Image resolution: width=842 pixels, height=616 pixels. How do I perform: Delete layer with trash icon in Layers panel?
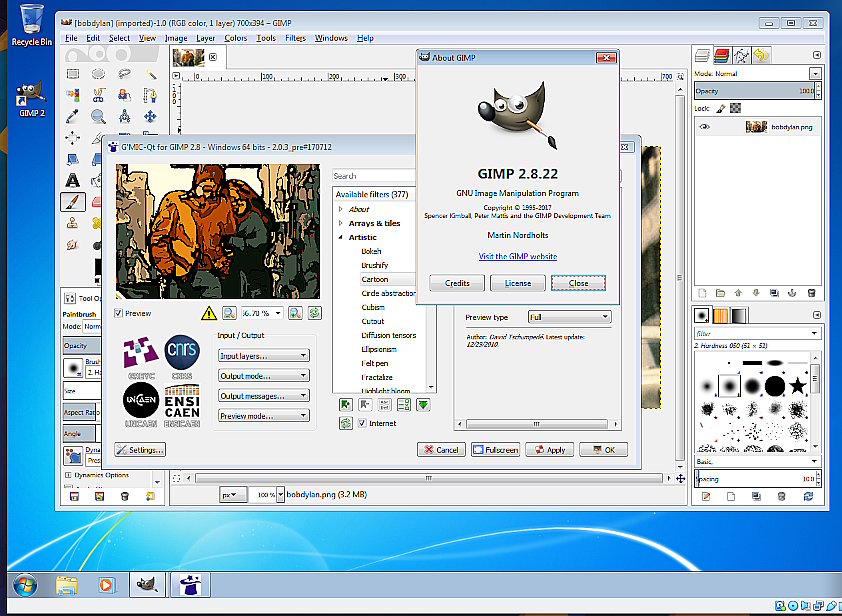point(811,293)
